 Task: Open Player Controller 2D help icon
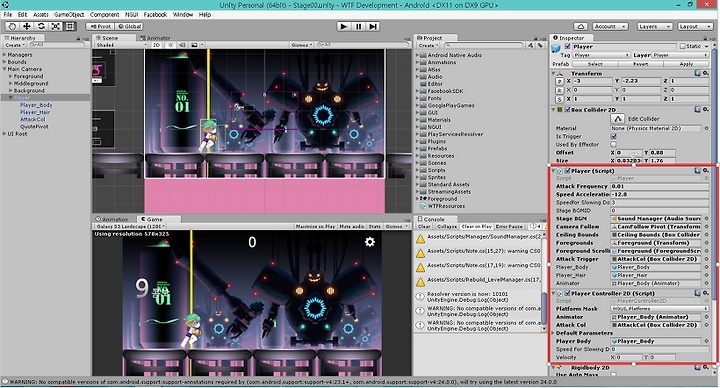click(698, 293)
